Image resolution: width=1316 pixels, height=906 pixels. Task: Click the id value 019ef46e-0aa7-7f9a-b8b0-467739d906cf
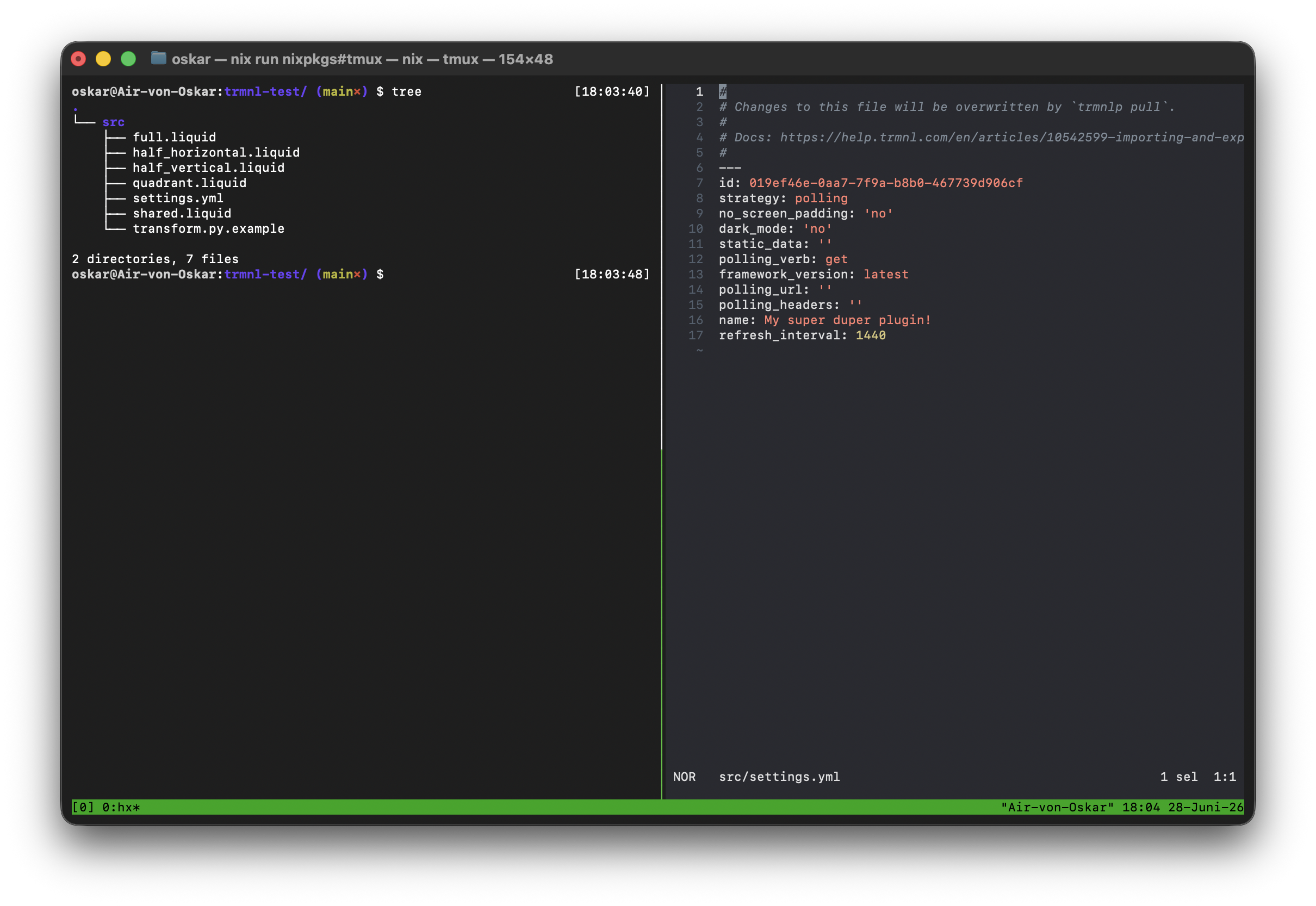click(x=886, y=183)
